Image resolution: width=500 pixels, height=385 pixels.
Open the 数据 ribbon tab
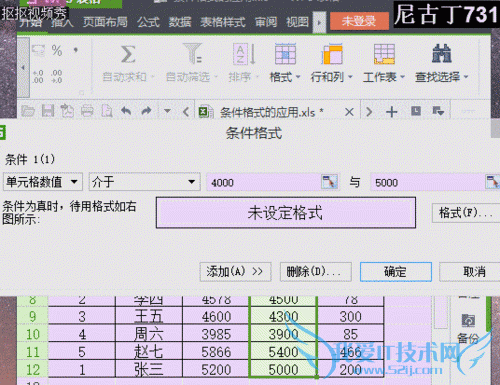point(180,22)
